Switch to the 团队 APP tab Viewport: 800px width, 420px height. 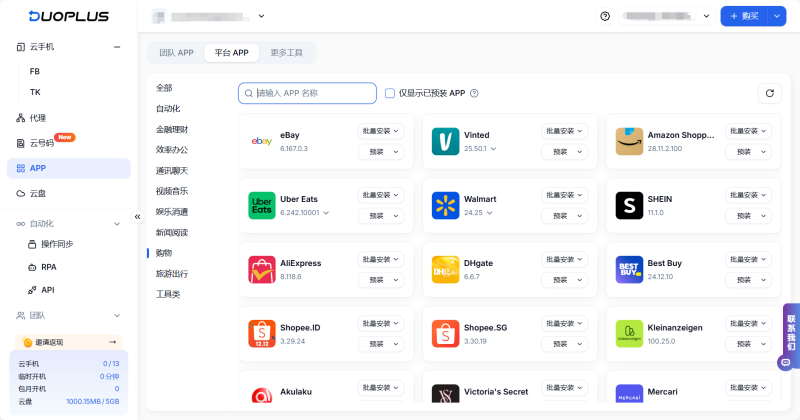pos(176,52)
